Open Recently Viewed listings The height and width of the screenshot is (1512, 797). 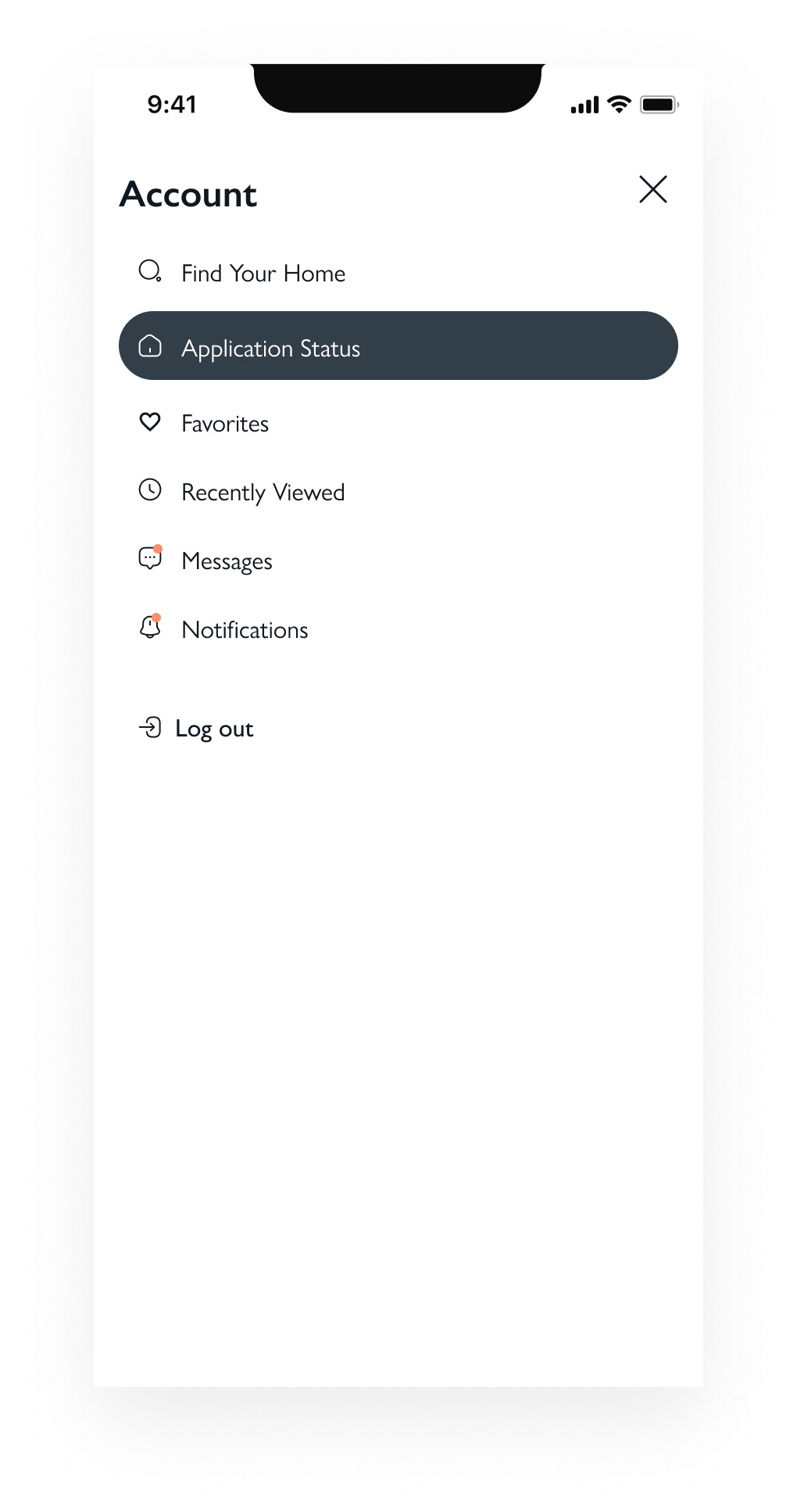tap(263, 493)
